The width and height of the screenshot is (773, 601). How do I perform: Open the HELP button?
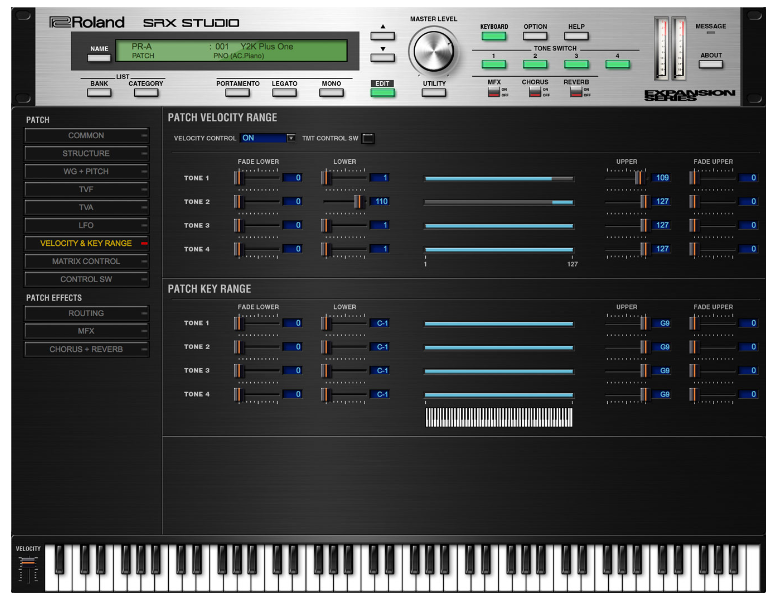pos(576,36)
